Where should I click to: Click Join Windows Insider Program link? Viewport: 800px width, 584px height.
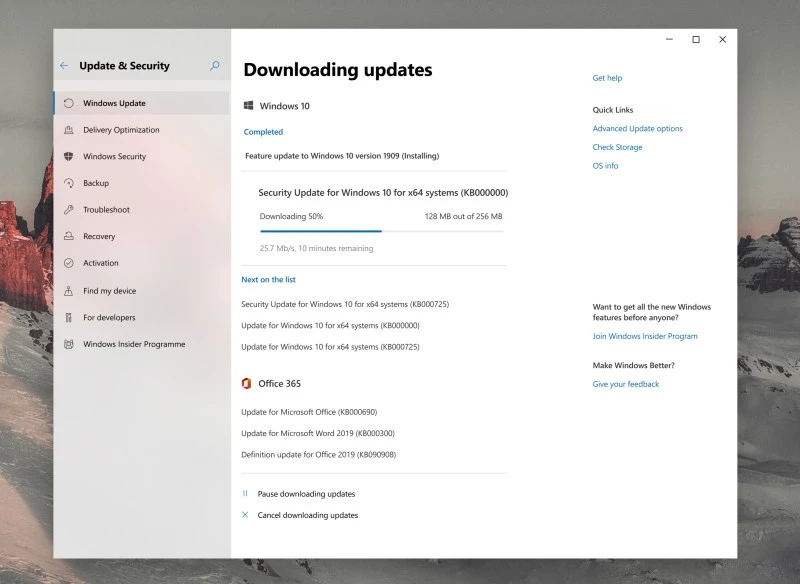pyautogui.click(x=644, y=336)
